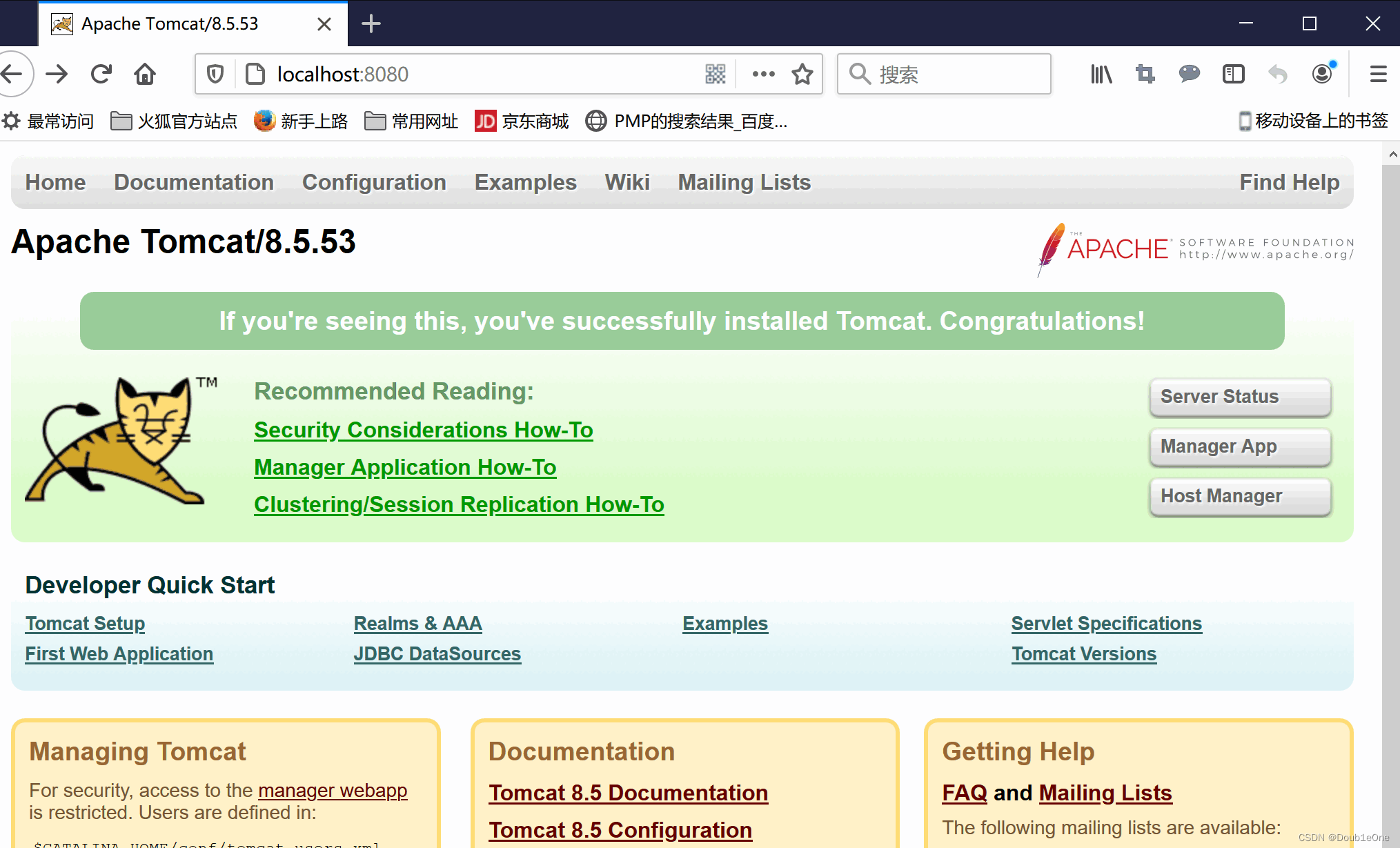Select the Apache Tomcat/8.5.53 tab

[170, 24]
